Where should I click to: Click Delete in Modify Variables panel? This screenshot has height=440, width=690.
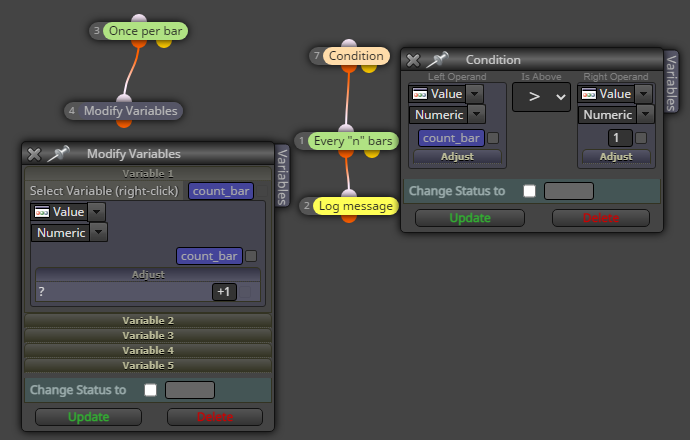[215, 417]
